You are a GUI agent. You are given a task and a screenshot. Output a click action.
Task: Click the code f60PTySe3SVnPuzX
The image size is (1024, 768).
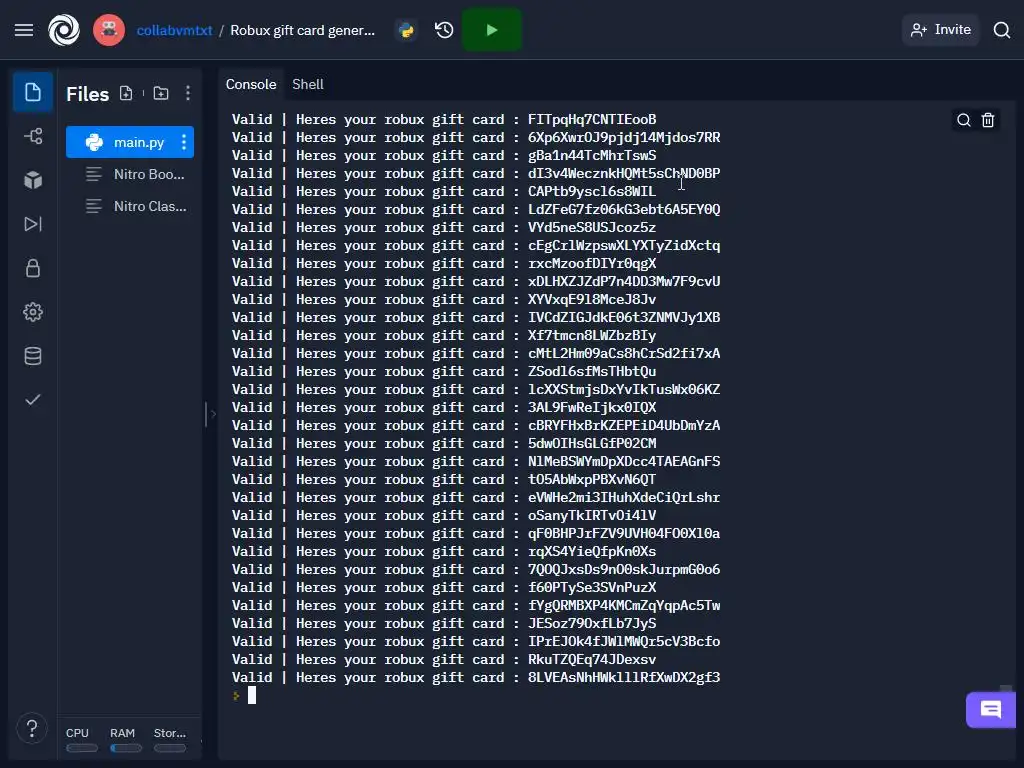click(592, 587)
